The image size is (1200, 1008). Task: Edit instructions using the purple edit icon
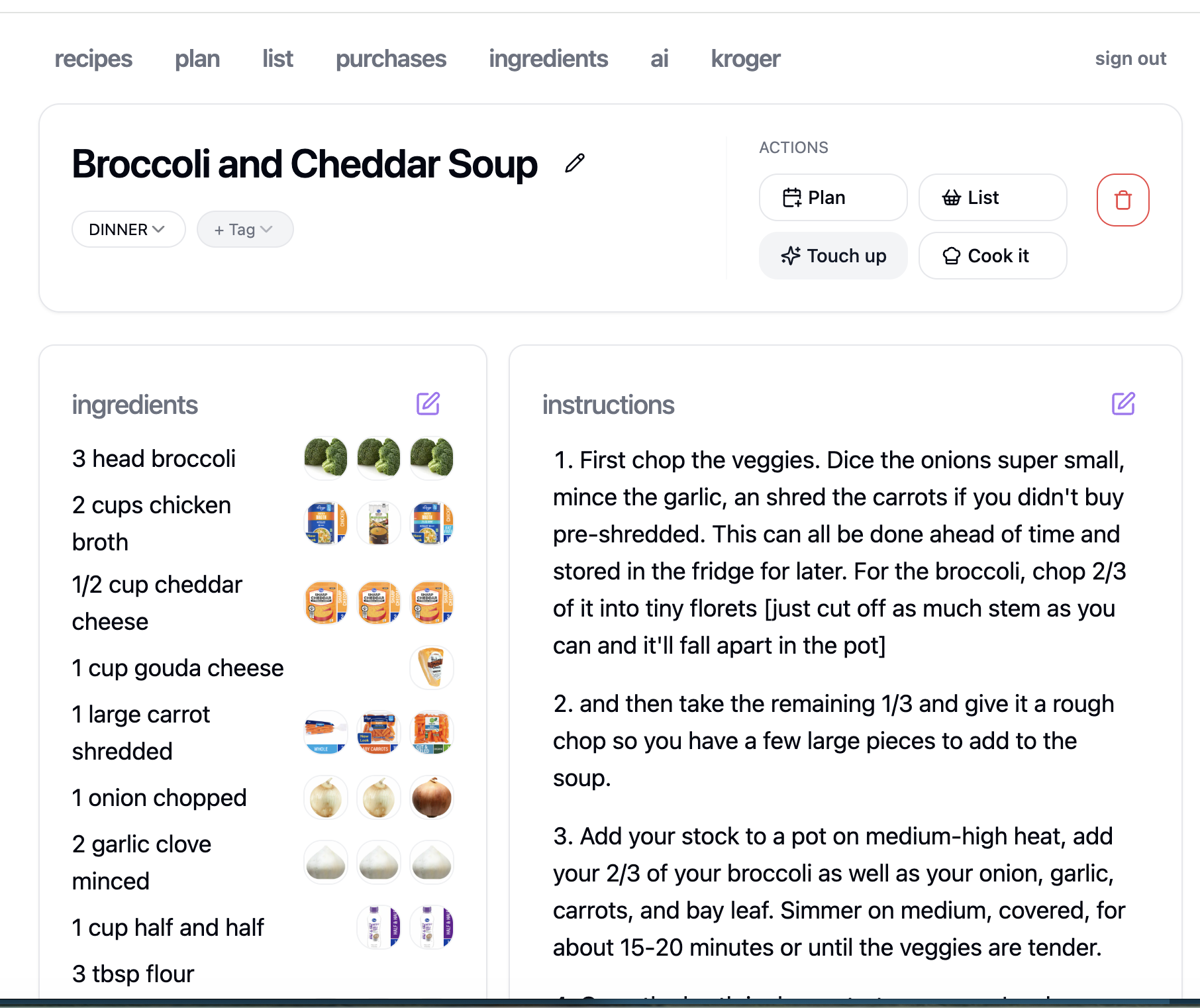click(1123, 403)
